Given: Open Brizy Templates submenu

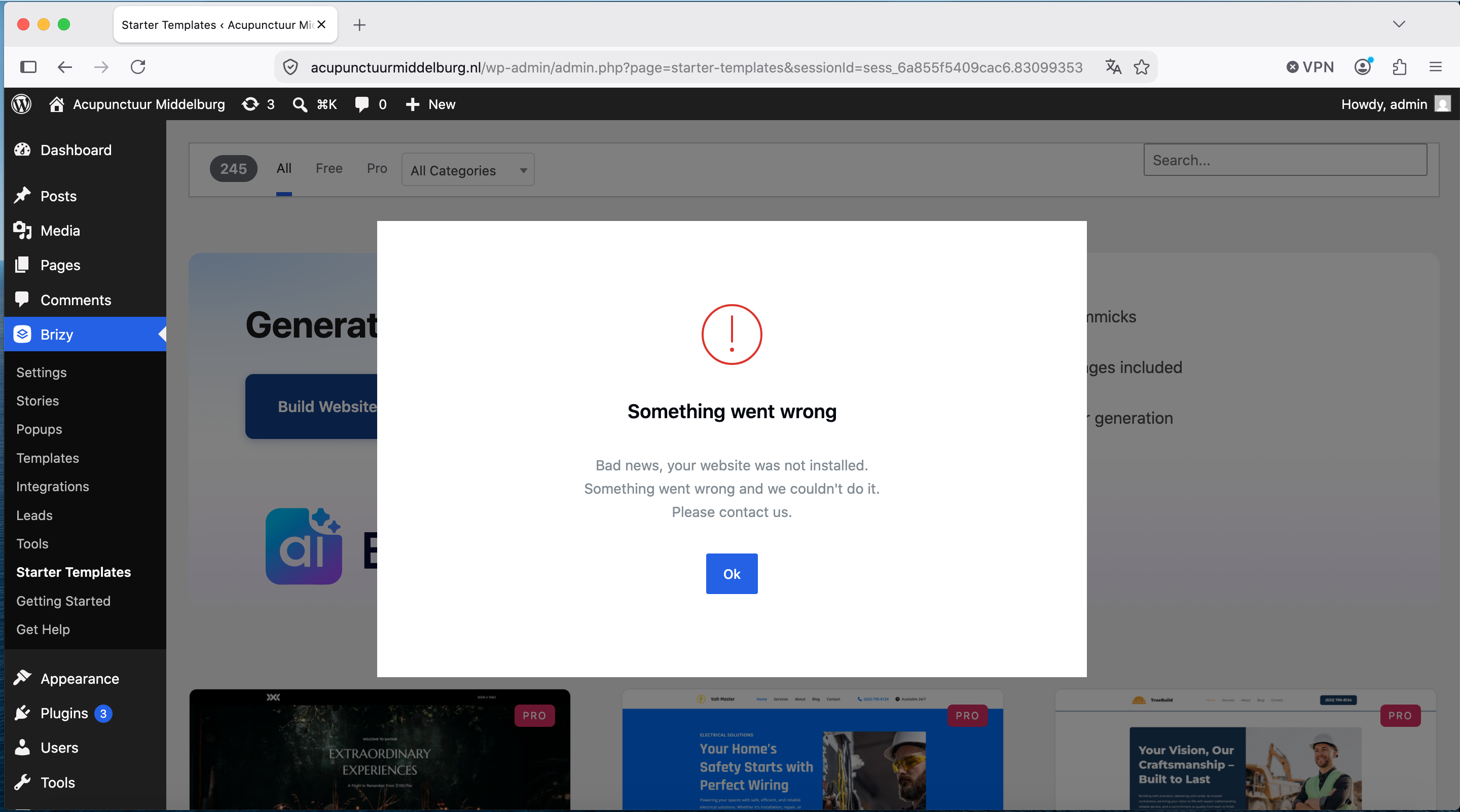Looking at the screenshot, I should pos(48,458).
